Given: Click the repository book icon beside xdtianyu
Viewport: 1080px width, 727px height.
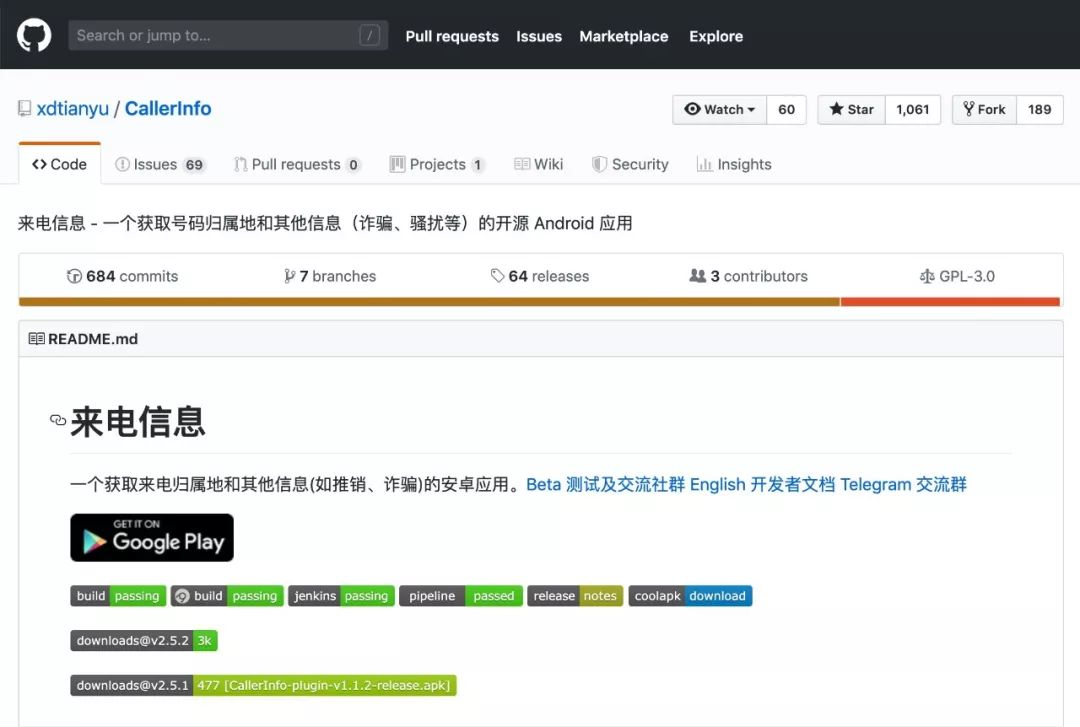Looking at the screenshot, I should click(x=25, y=109).
